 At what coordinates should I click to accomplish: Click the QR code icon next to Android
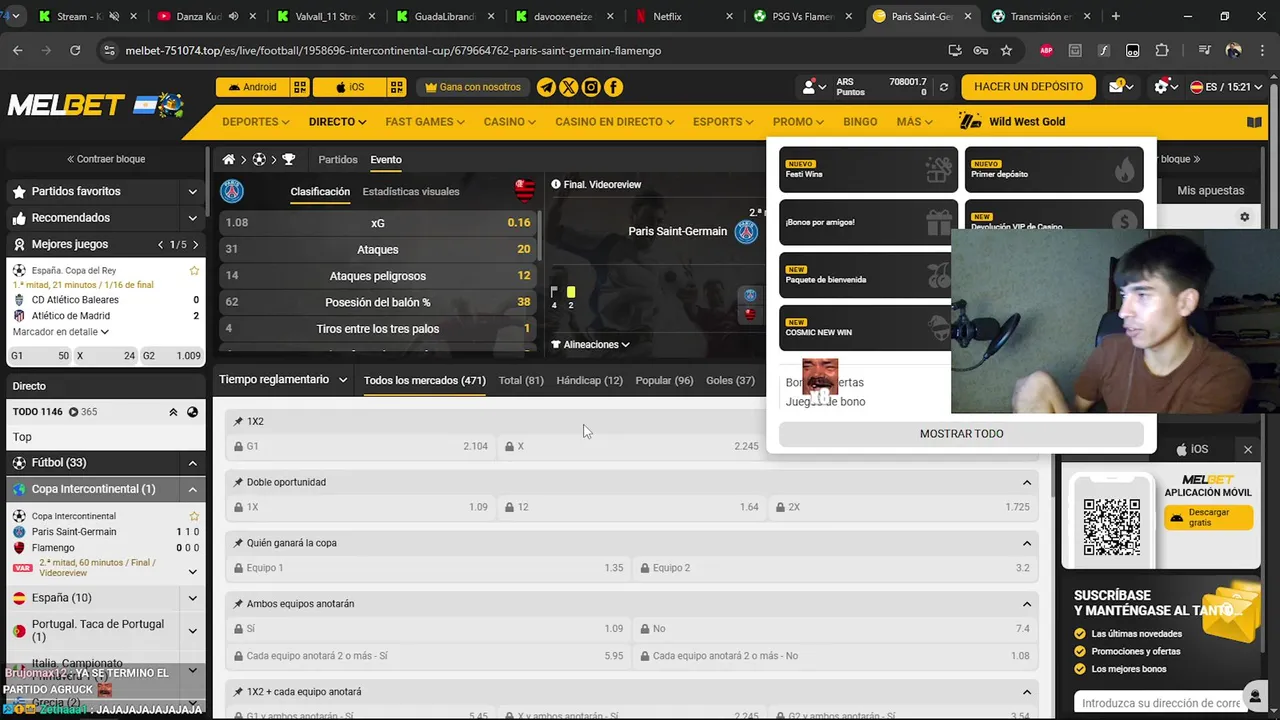pyautogui.click(x=300, y=87)
